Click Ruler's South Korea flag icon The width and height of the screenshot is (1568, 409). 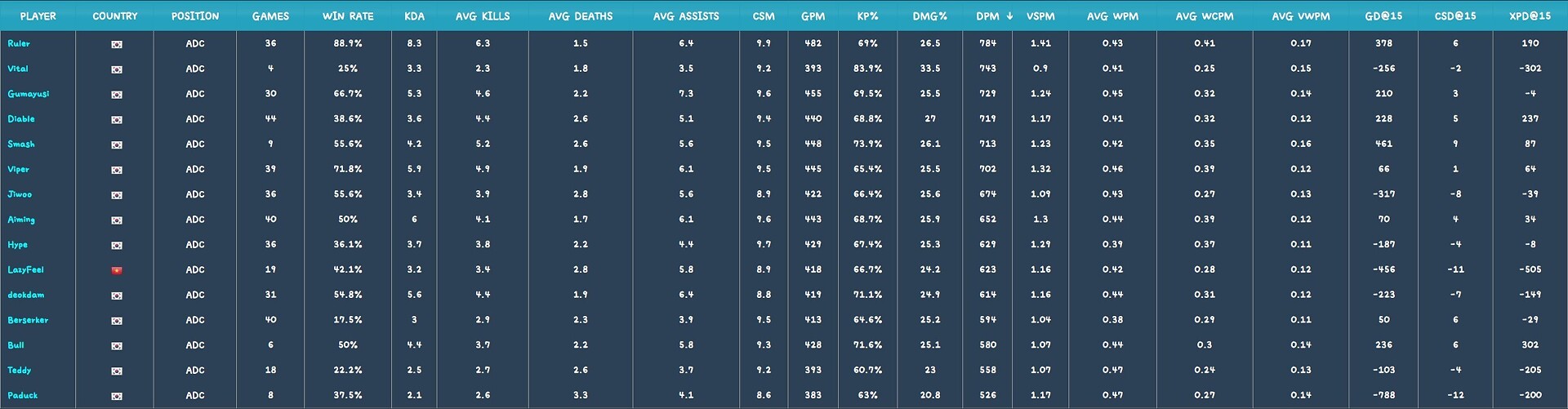coord(117,44)
